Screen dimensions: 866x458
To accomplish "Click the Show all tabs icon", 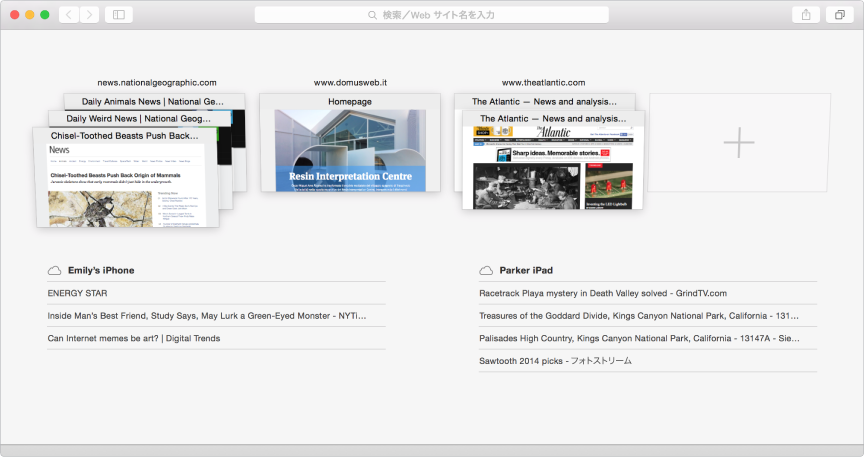I will pyautogui.click(x=839, y=15).
